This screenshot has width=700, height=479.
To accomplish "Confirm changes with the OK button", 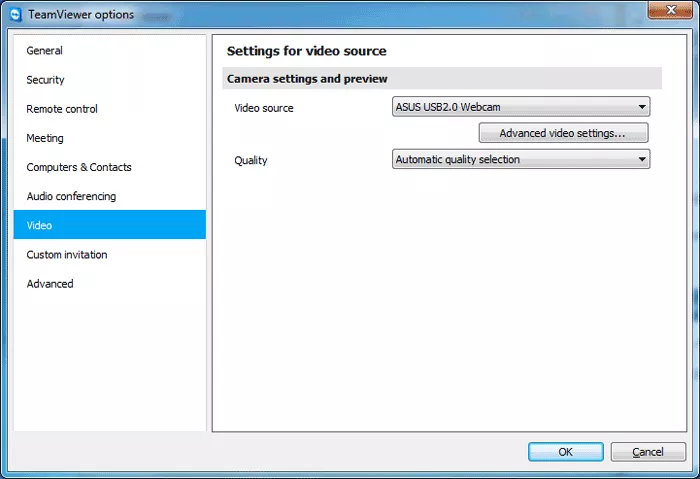I will (566, 452).
